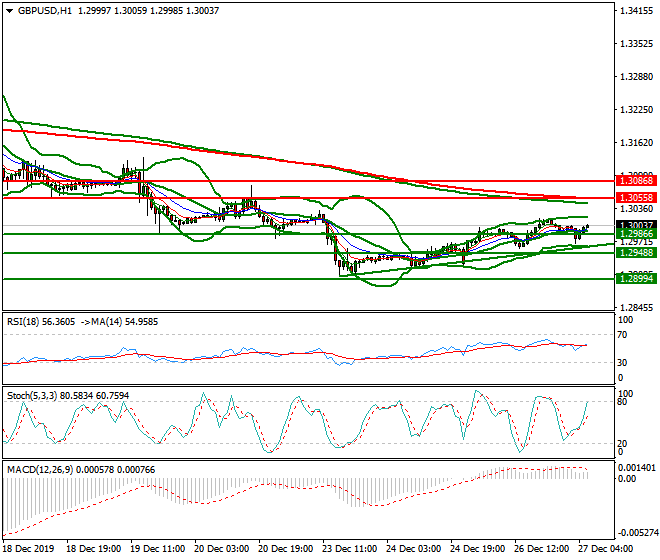Select the current price label 1.30037
660x560 pixels.
(636, 225)
